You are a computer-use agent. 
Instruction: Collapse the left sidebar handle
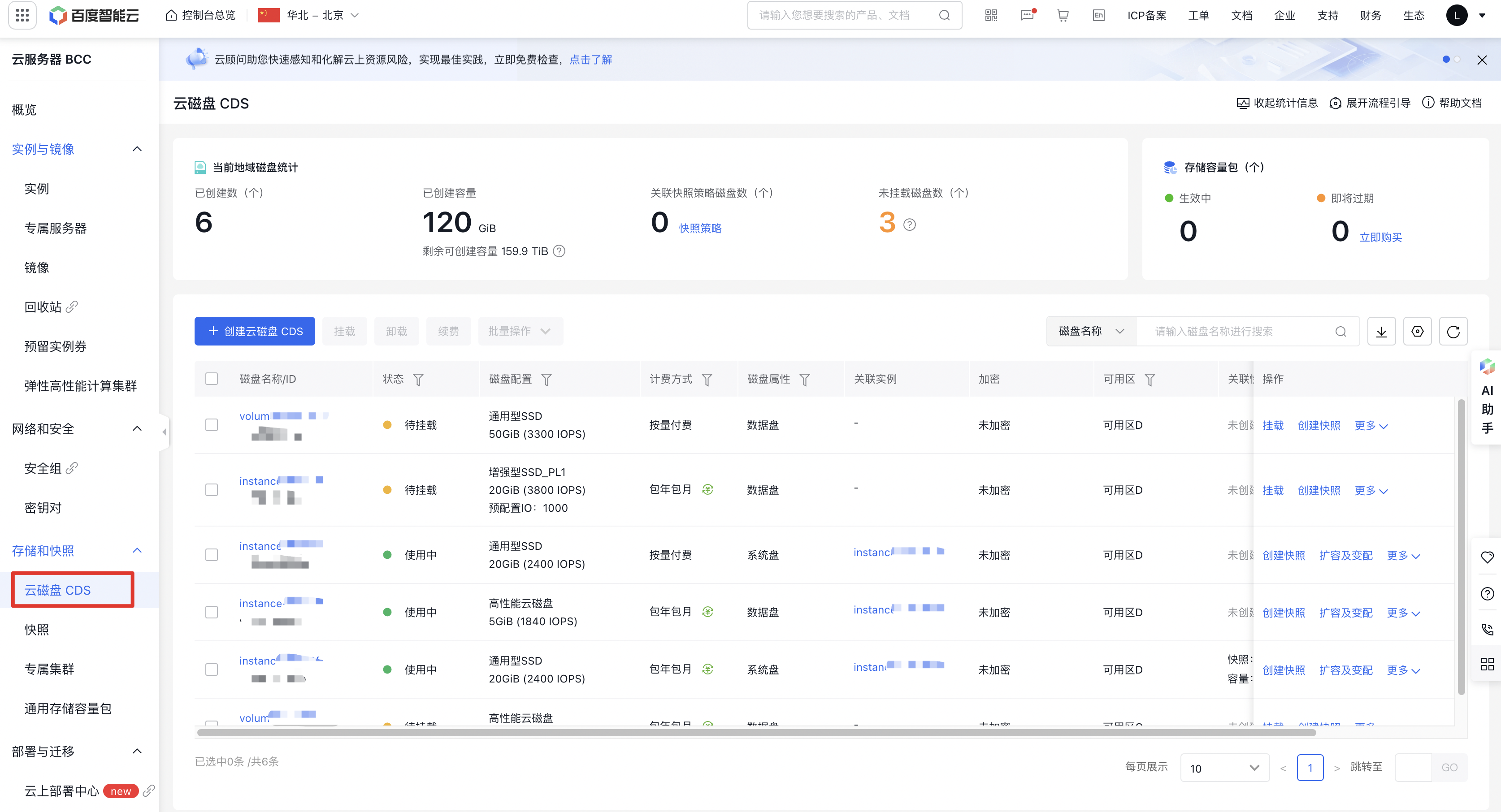165,432
